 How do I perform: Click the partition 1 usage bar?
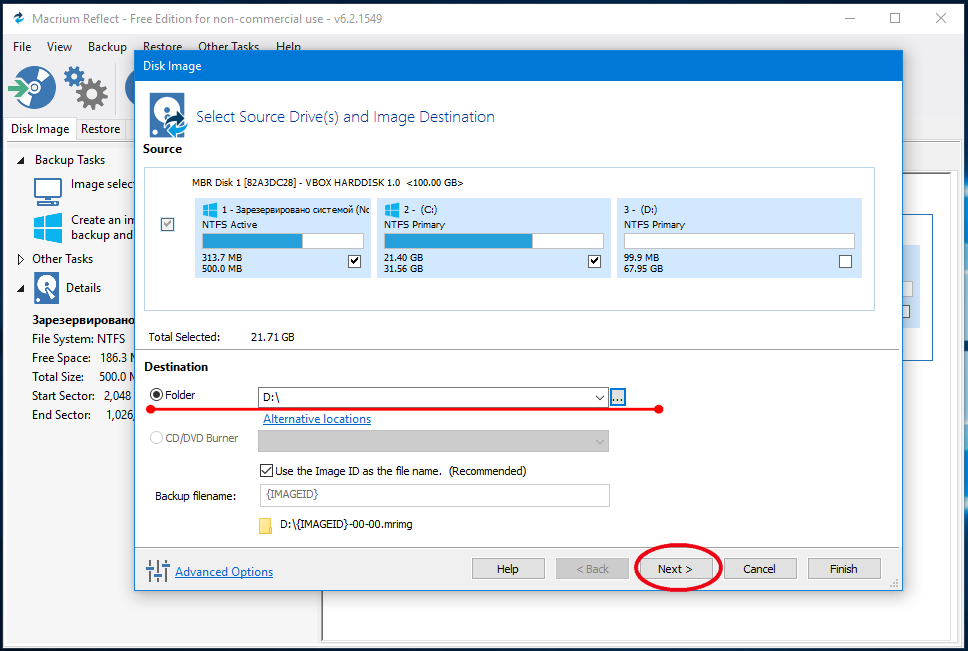pos(283,241)
